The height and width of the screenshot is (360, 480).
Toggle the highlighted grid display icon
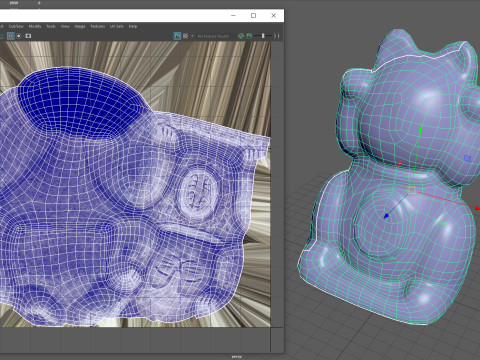coord(11,36)
